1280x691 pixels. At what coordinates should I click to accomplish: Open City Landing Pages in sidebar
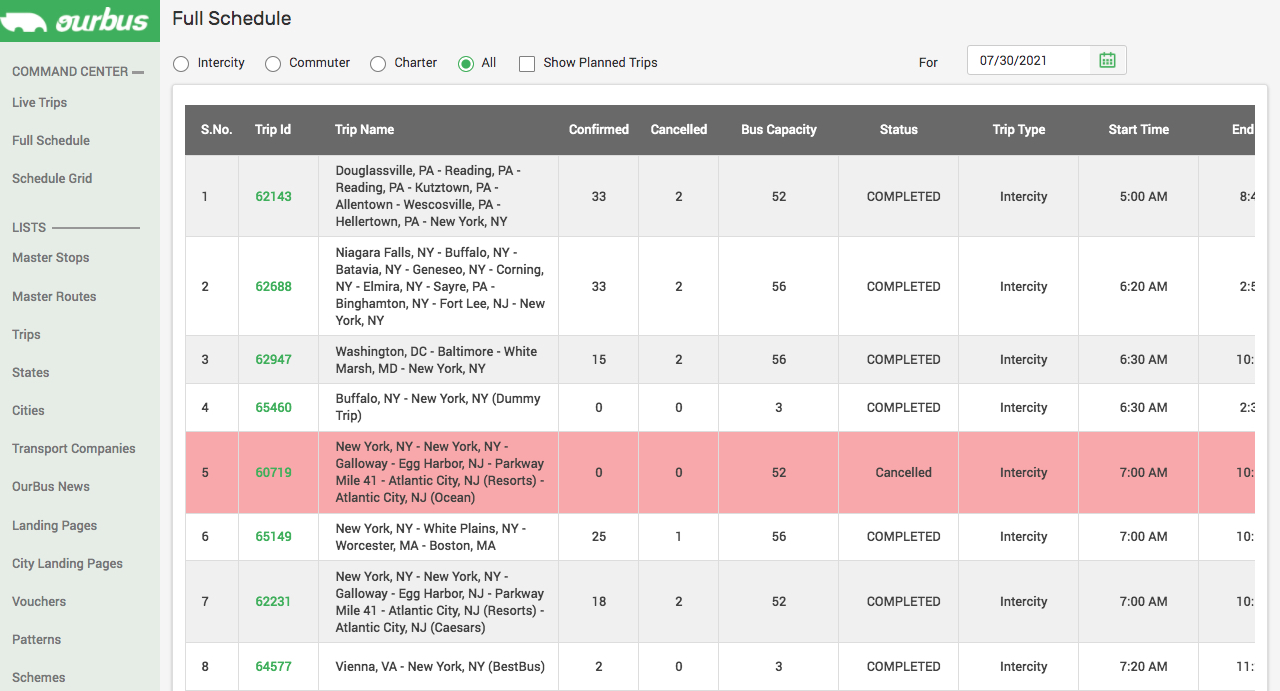(x=68, y=563)
